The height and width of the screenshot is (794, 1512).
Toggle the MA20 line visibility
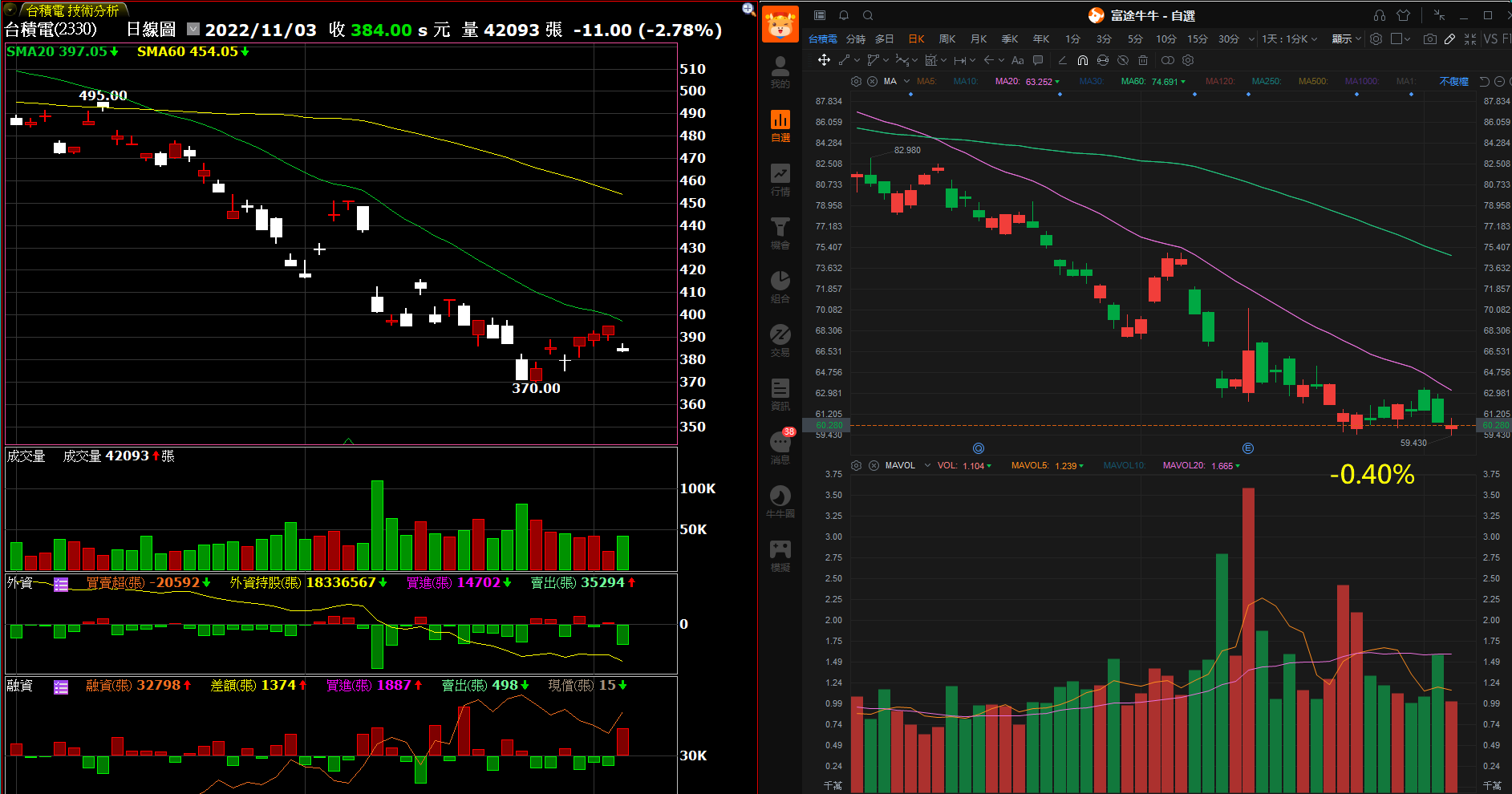tap(1007, 82)
